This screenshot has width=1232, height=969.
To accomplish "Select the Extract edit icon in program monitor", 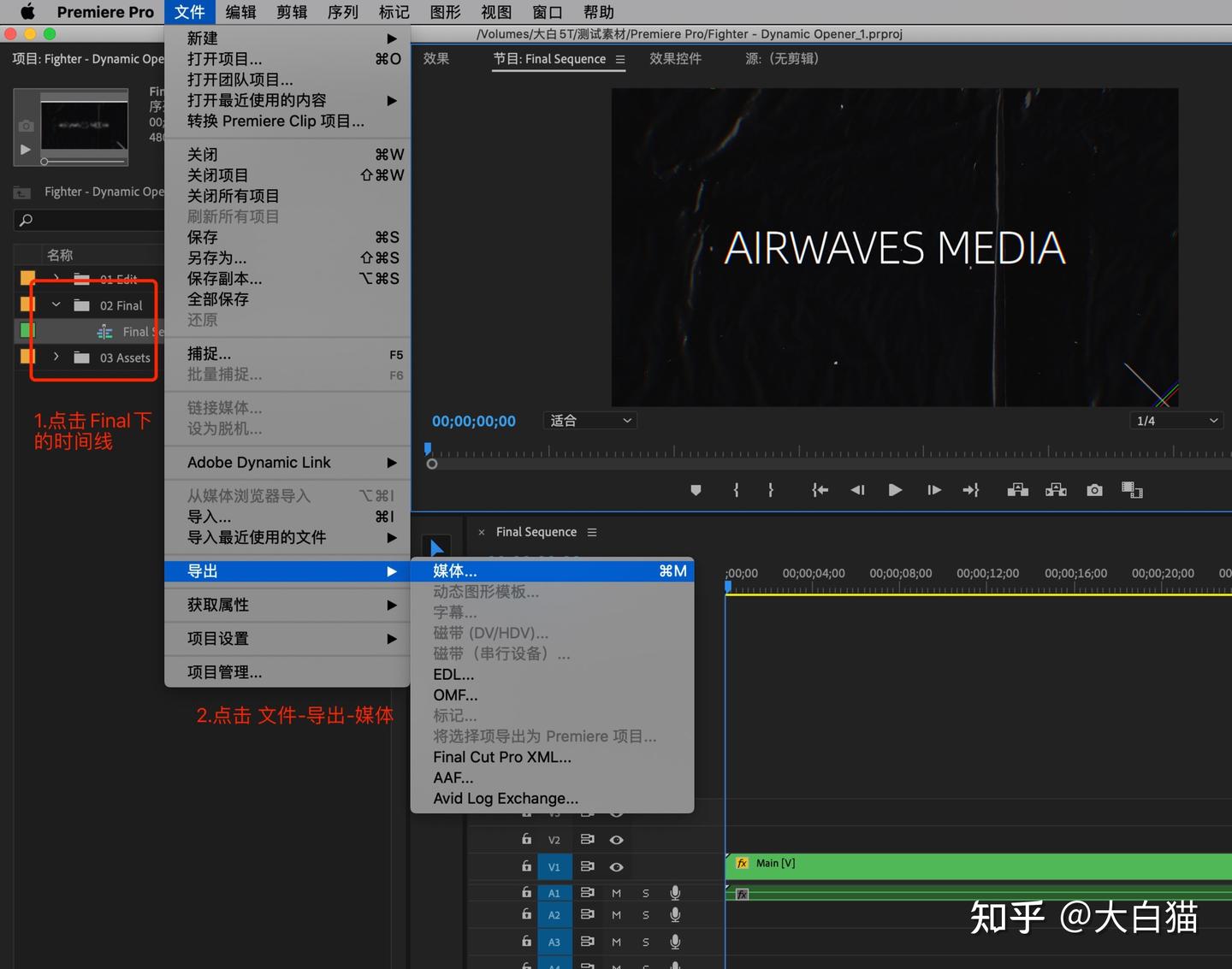I will (1056, 490).
